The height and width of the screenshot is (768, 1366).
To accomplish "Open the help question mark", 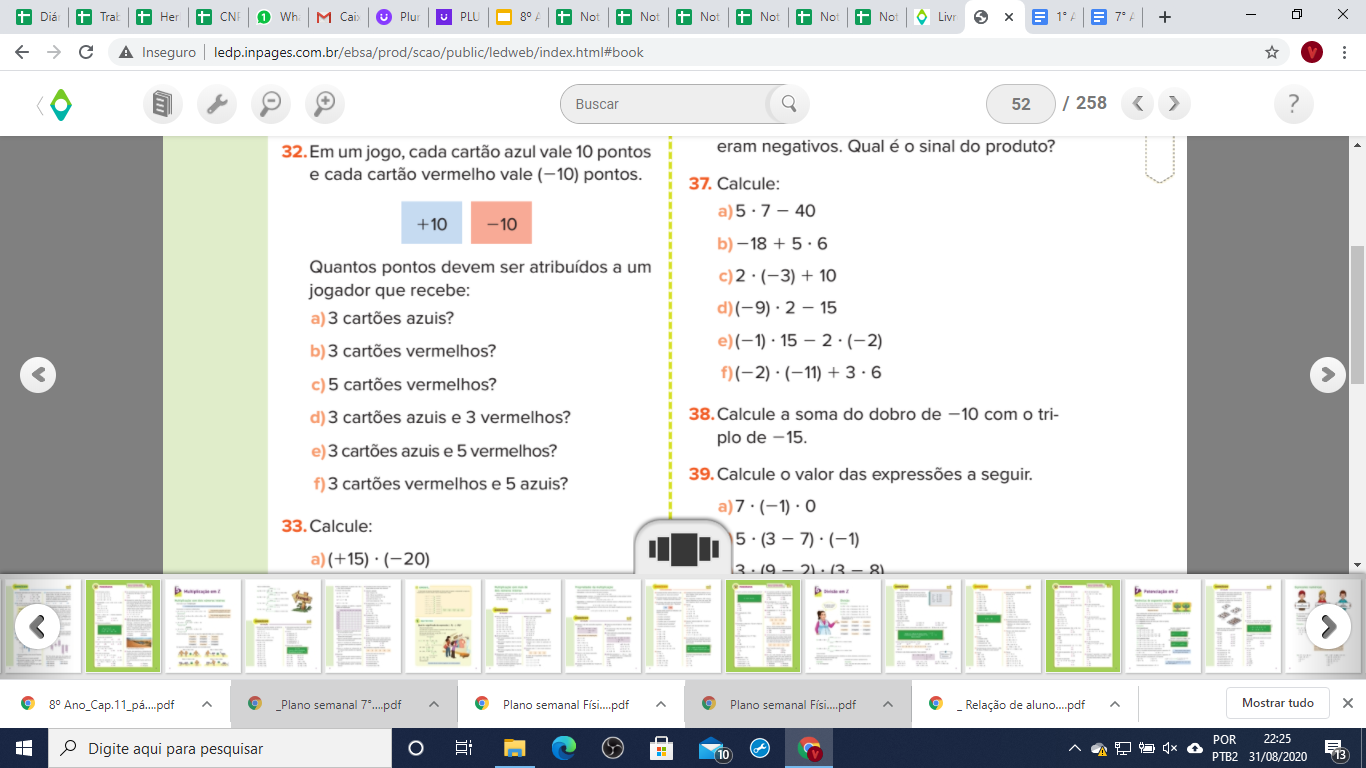I will click(x=1294, y=104).
